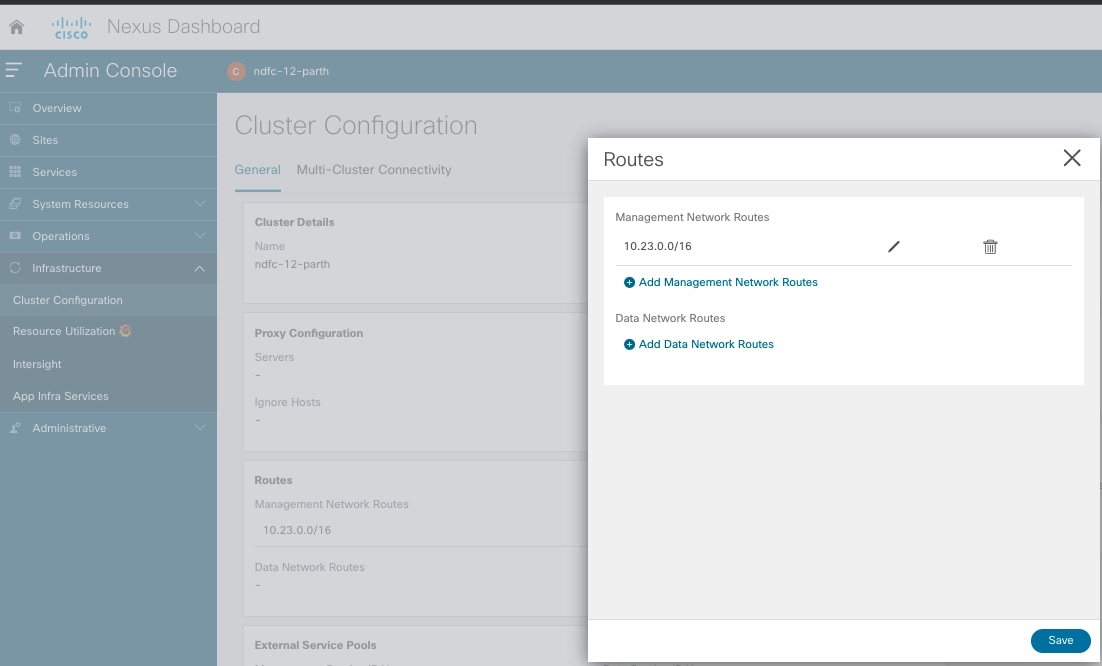Click the Administrative user icon

15,428
